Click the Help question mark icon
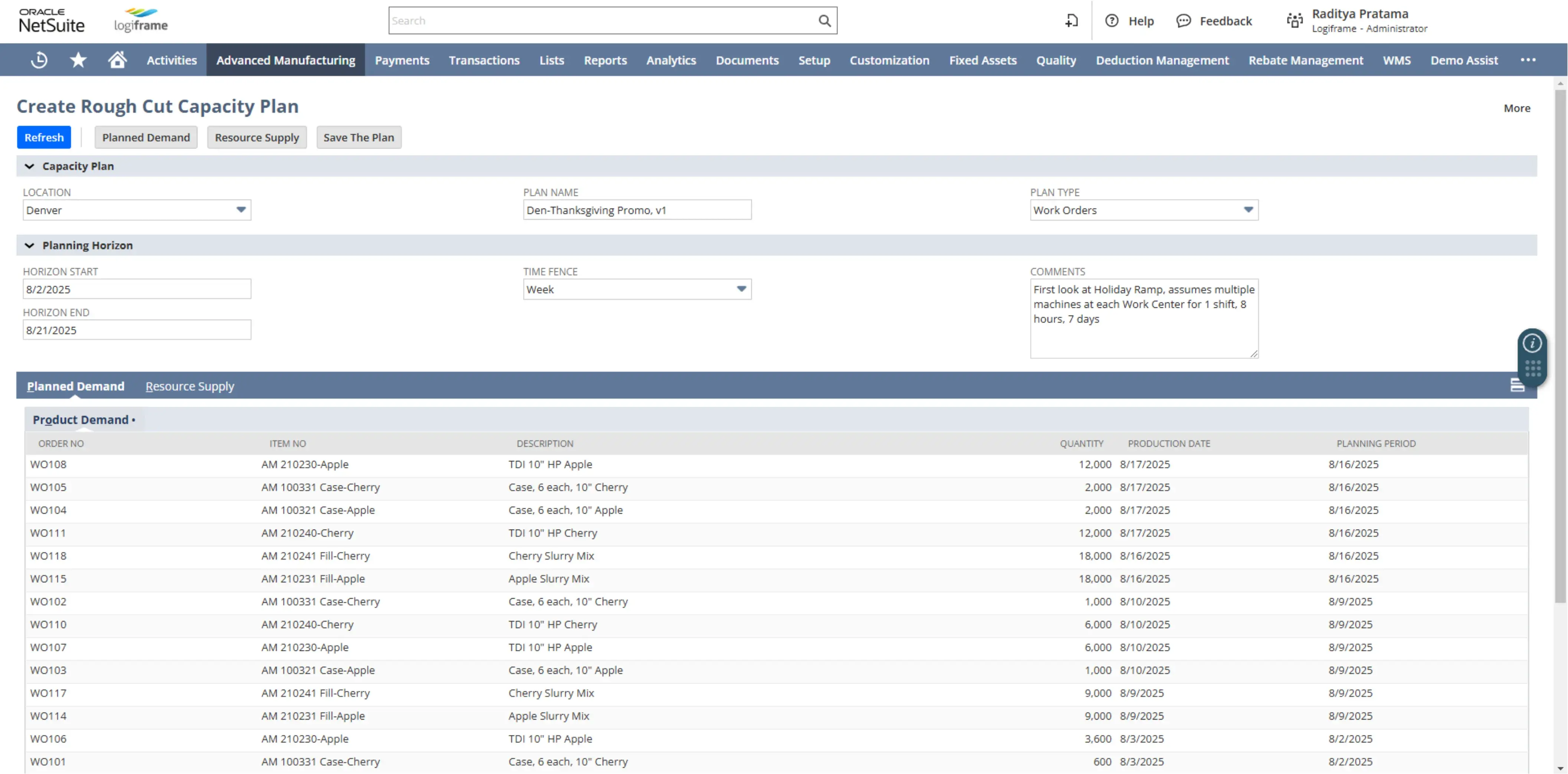The image size is (1568, 774). [x=1112, y=20]
